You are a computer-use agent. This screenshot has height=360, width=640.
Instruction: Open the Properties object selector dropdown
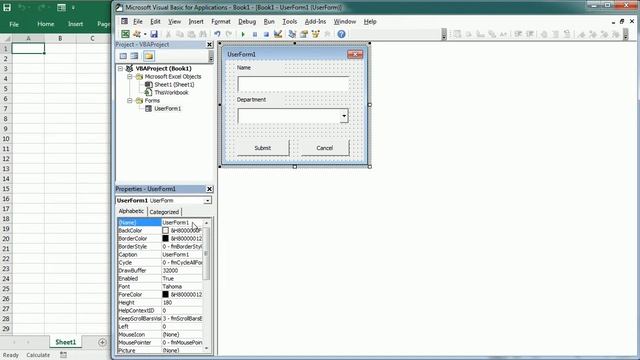coord(207,201)
